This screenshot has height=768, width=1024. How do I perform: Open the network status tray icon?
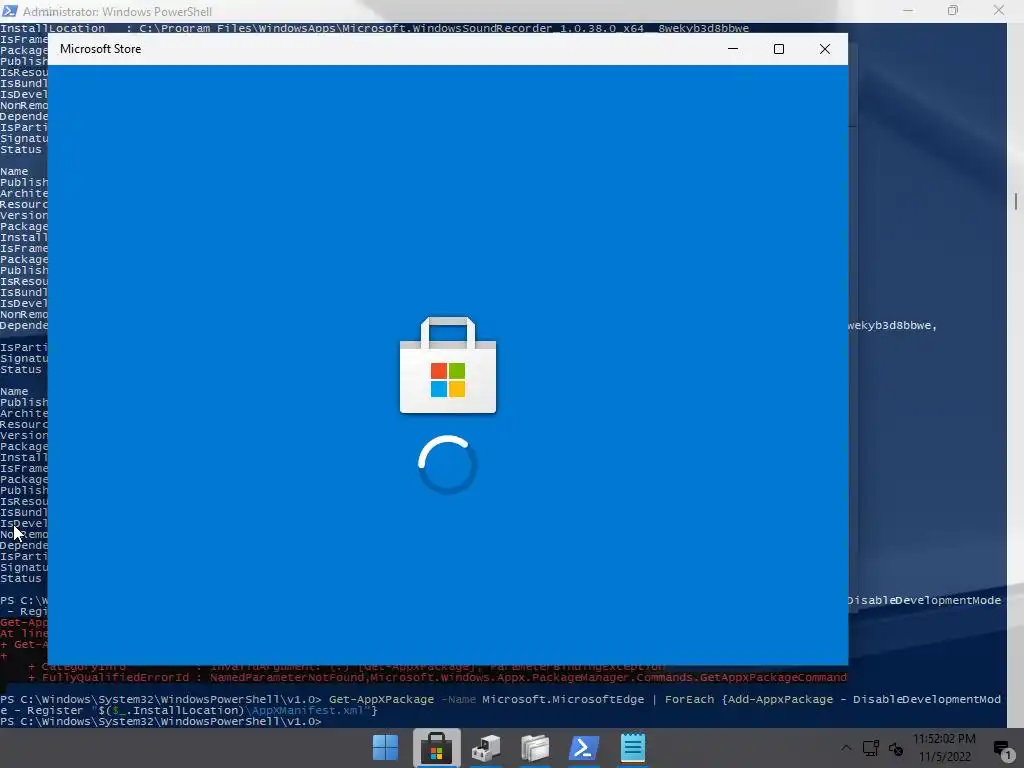(x=871, y=748)
